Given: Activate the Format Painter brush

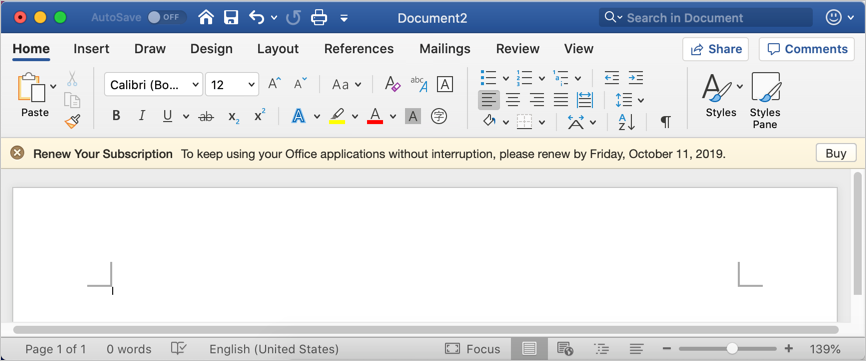Looking at the screenshot, I should [x=72, y=121].
